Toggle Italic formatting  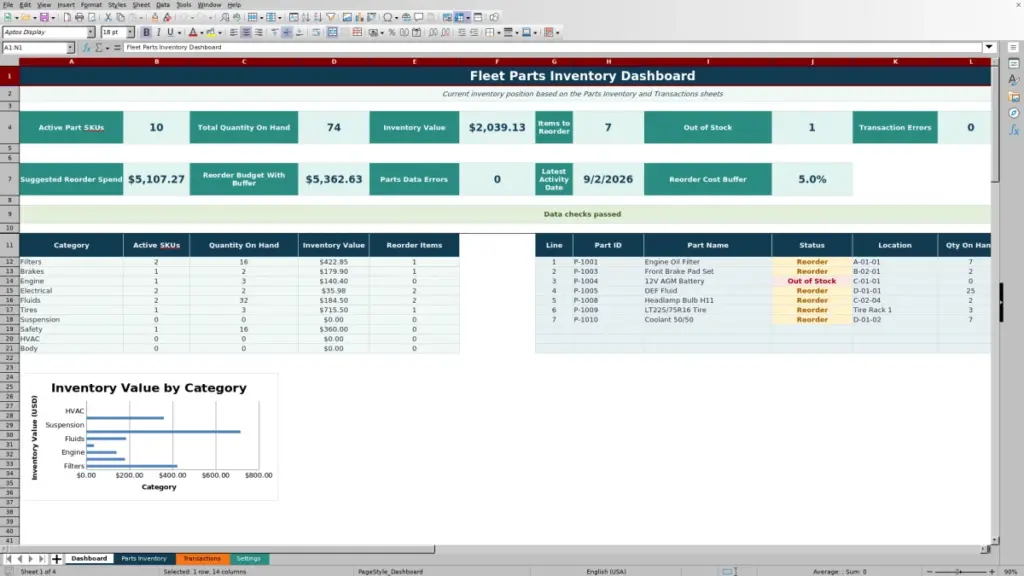point(158,32)
